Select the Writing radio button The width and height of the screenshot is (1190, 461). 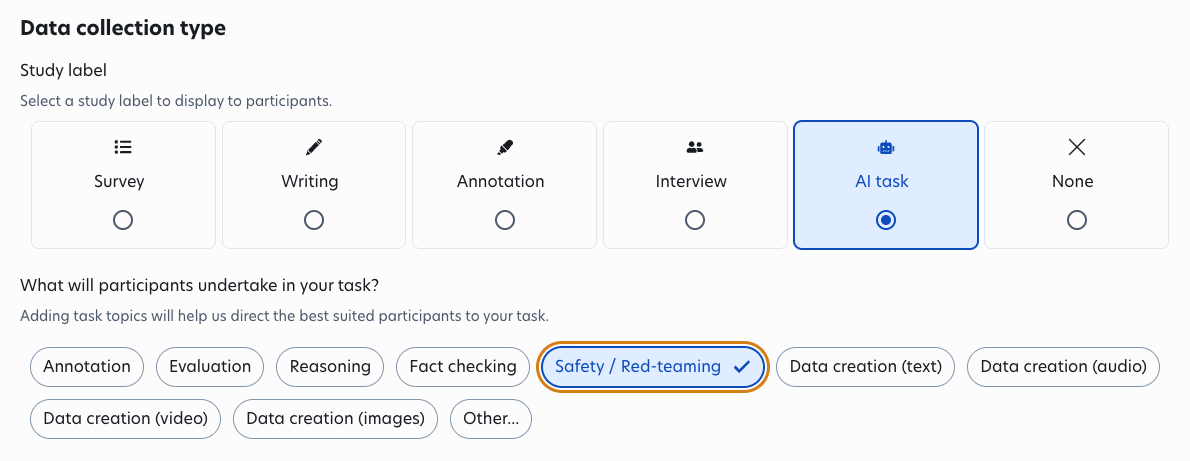tap(314, 220)
